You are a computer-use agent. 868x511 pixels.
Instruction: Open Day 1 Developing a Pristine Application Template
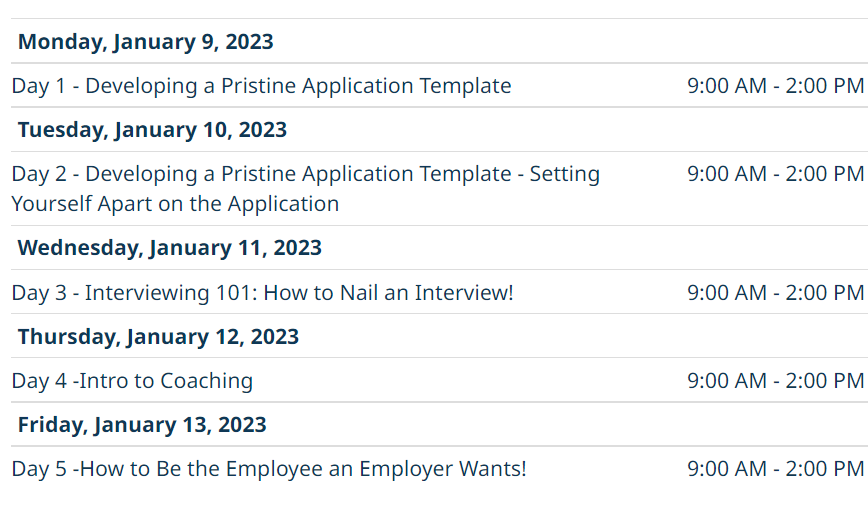click(x=261, y=86)
